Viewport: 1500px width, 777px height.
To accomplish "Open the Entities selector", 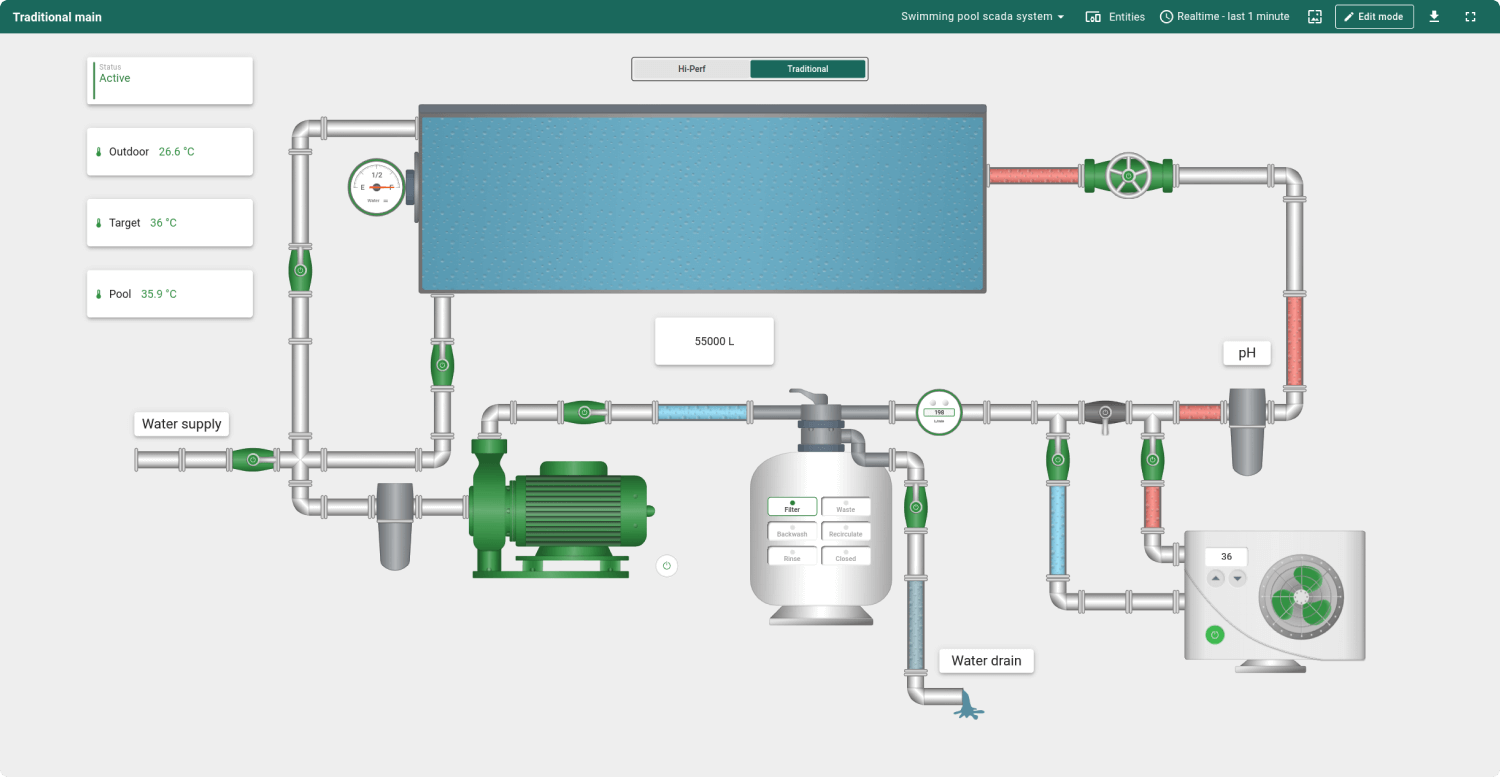I will coord(1115,17).
